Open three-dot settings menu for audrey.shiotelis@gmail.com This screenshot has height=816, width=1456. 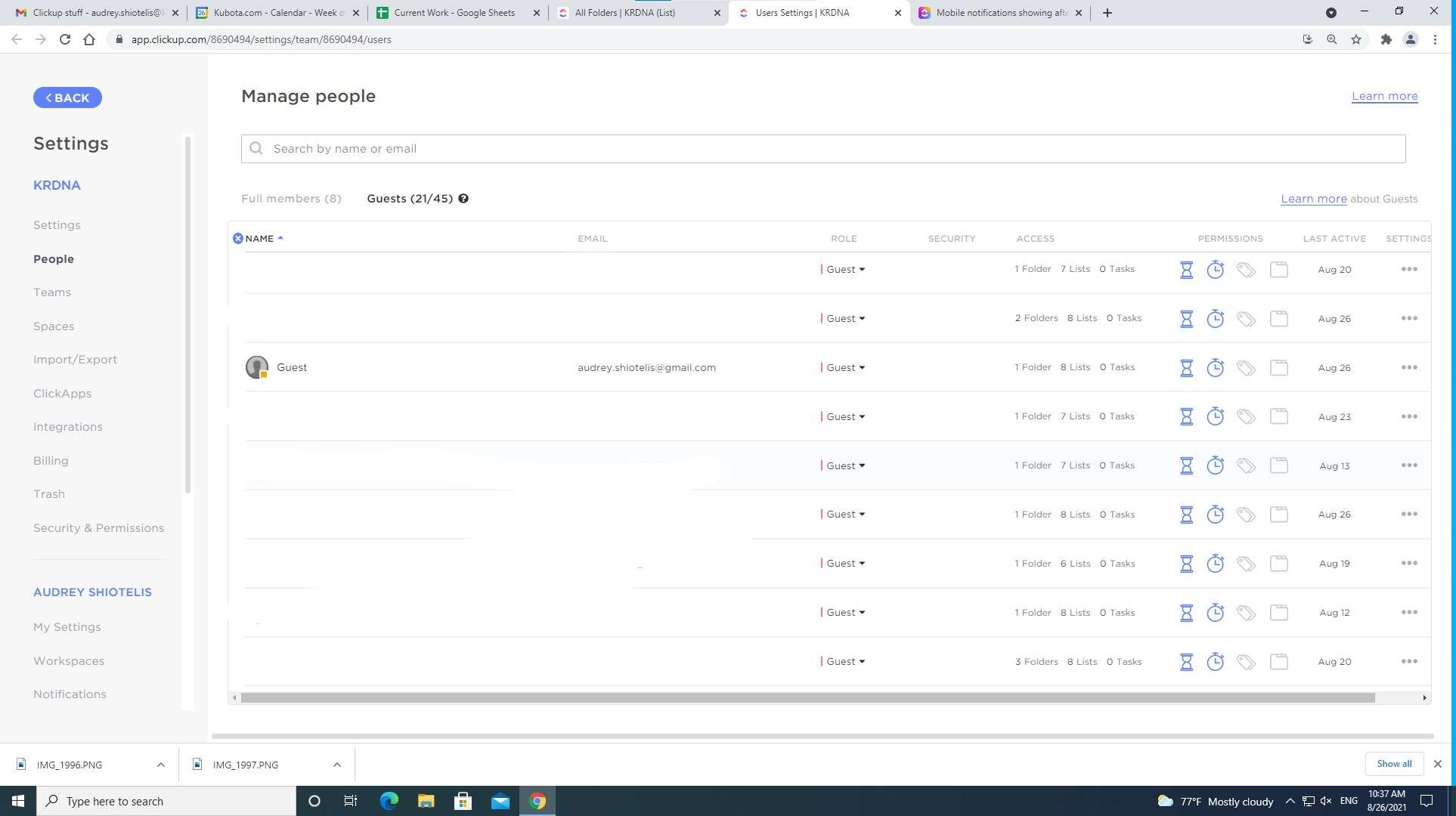pos(1408,367)
